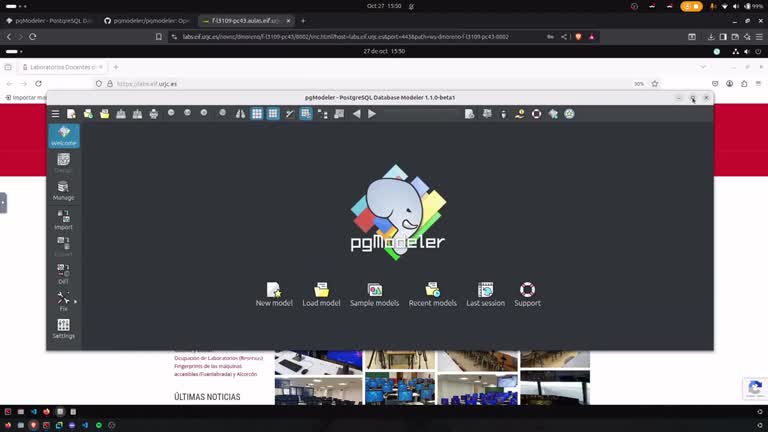Click the left-pointing previous arrow icon
Image resolution: width=768 pixels, height=432 pixels.
[357, 114]
